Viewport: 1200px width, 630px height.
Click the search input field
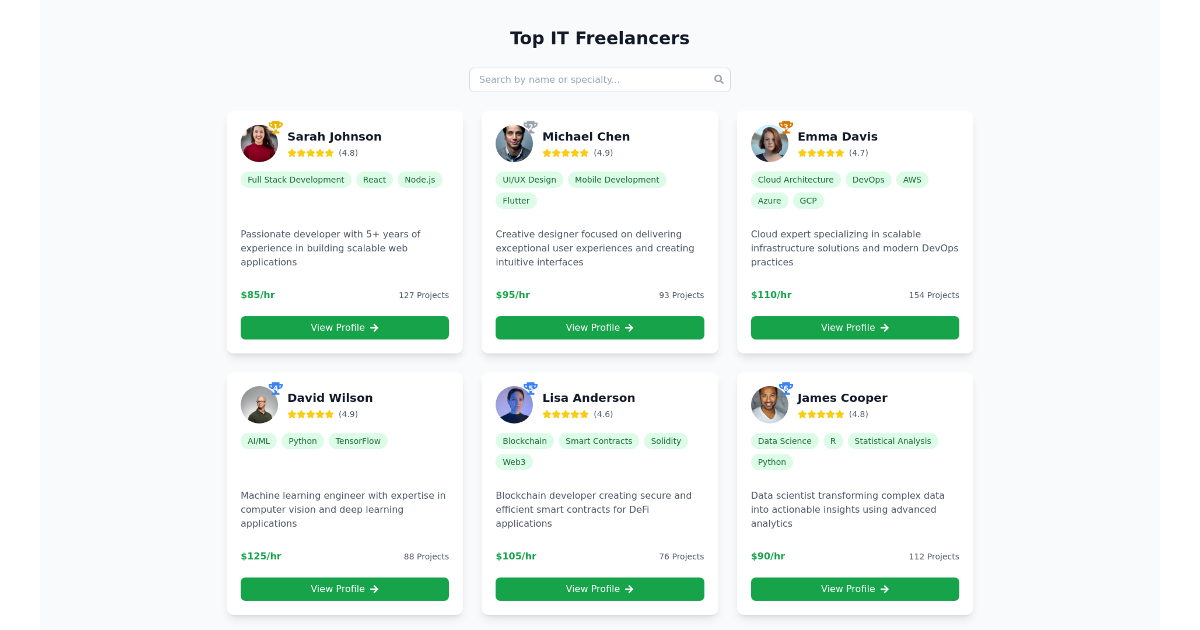[x=590, y=79]
